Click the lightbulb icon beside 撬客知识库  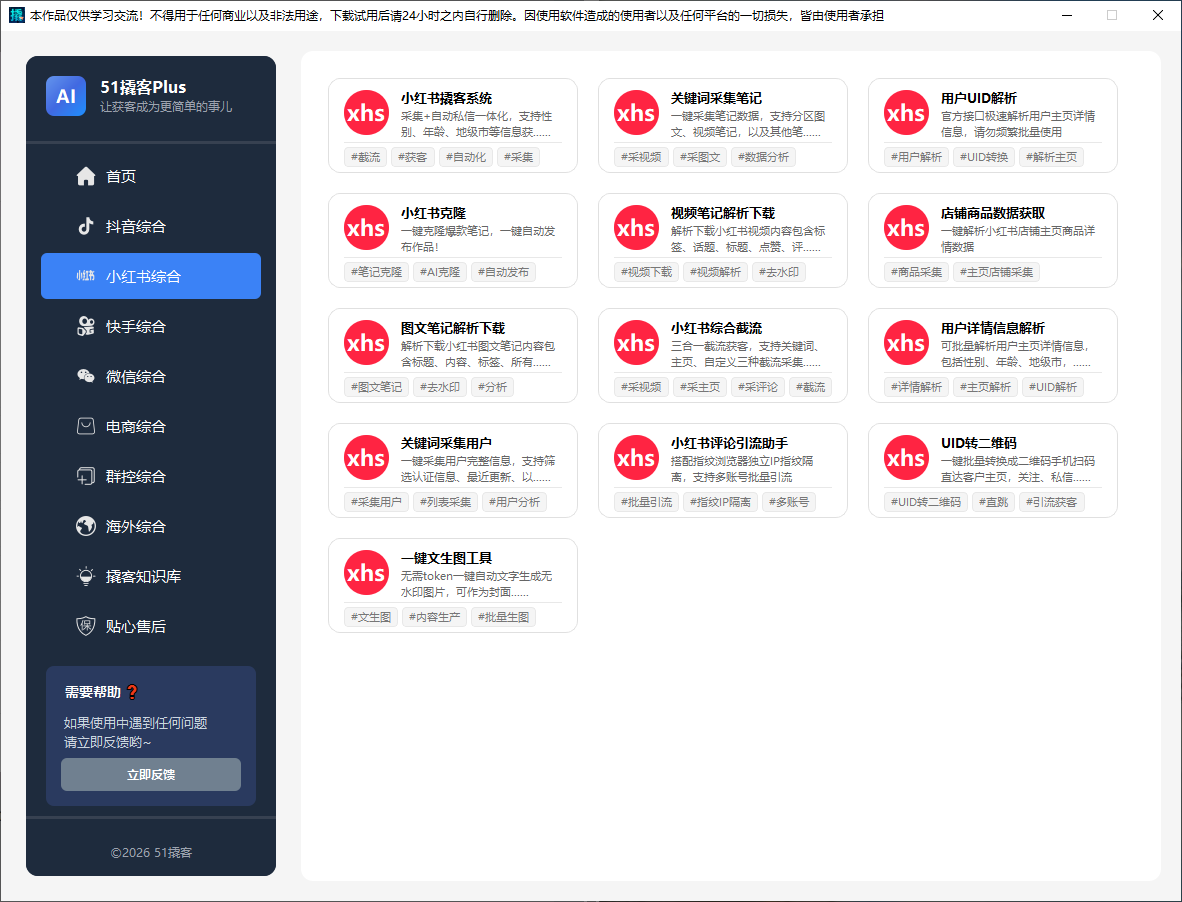coord(86,576)
